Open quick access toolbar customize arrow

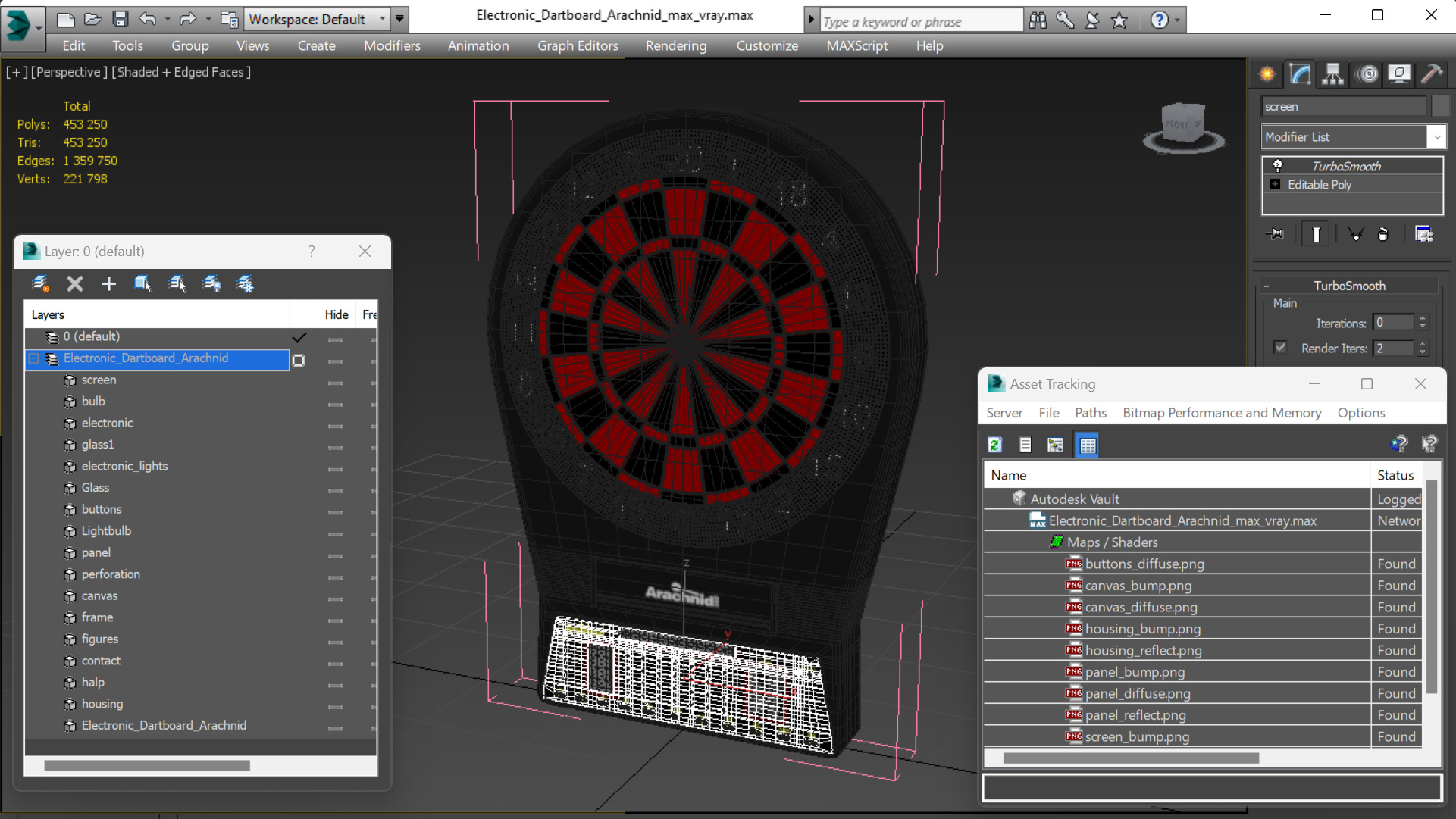399,19
